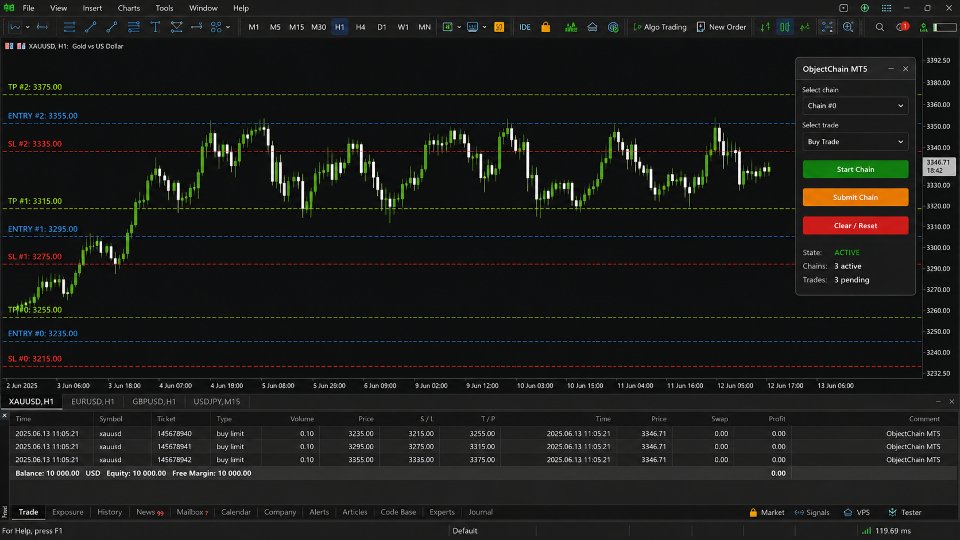Click the red Clear / Reset button

[855, 225]
